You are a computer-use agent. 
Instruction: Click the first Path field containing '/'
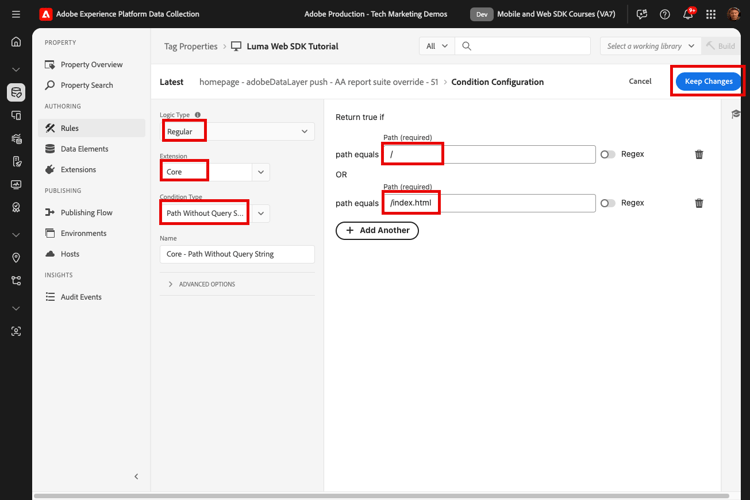(489, 154)
